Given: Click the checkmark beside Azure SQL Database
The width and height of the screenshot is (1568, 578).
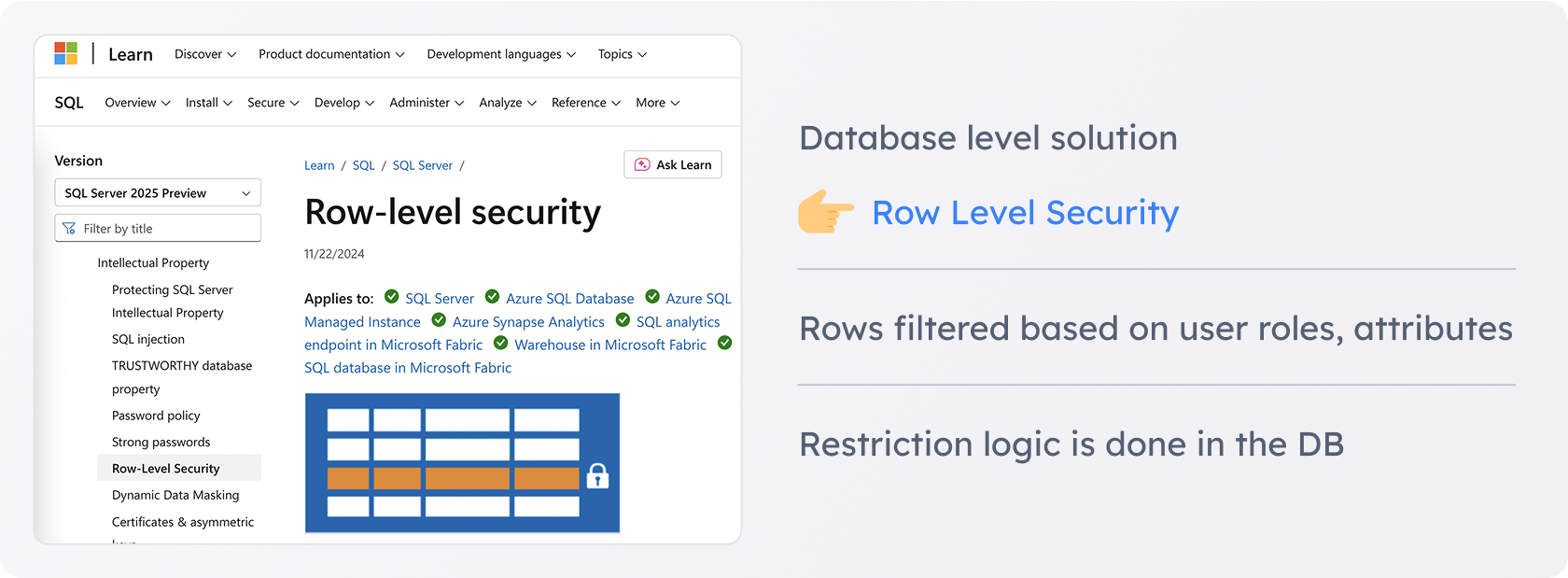Looking at the screenshot, I should tap(492, 297).
